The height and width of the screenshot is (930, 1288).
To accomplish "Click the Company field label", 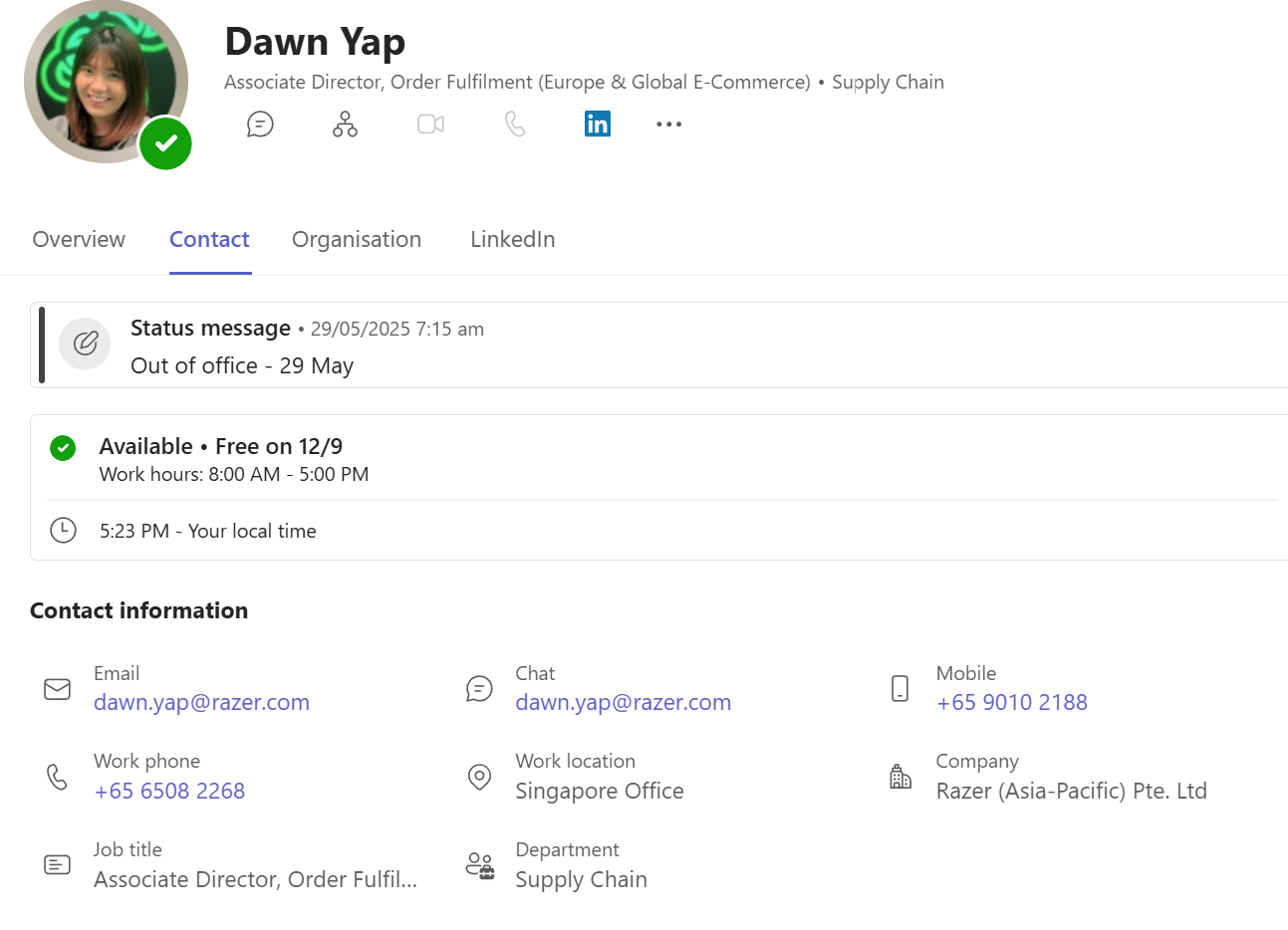I will pyautogui.click(x=977, y=762).
